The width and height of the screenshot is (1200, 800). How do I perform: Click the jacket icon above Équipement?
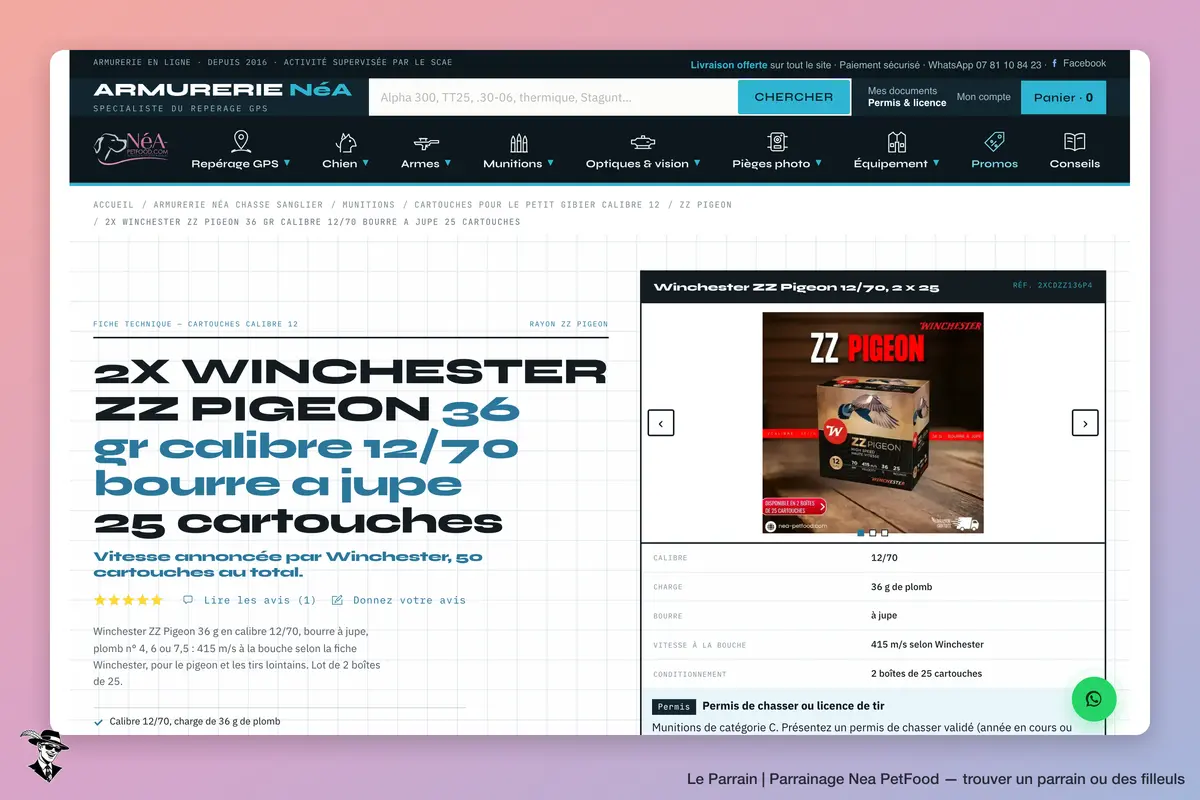(x=897, y=142)
